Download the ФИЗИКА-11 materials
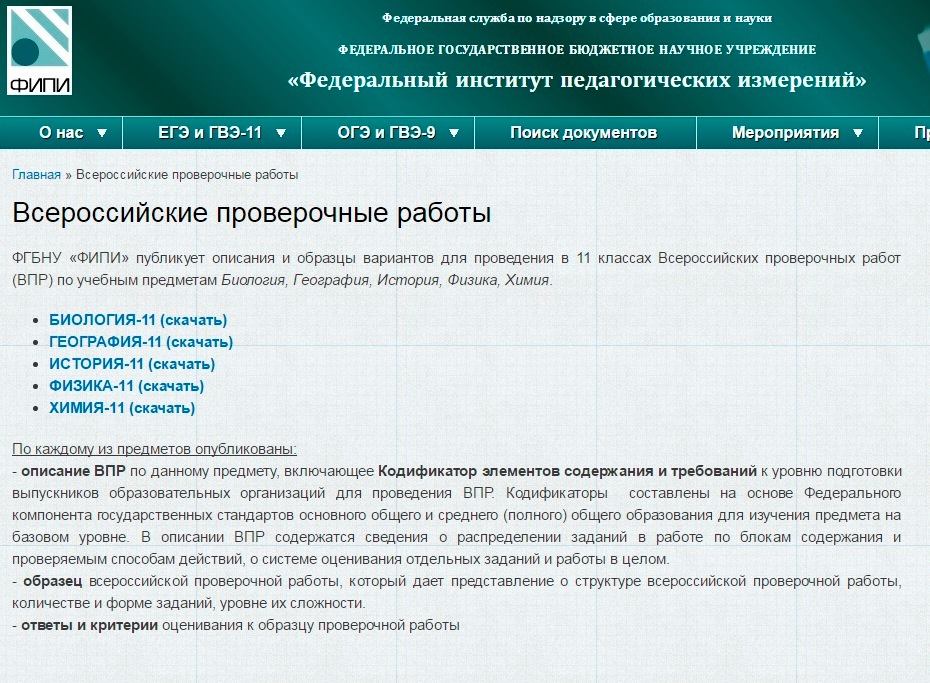Viewport: 930px width, 683px height. click(x=126, y=386)
